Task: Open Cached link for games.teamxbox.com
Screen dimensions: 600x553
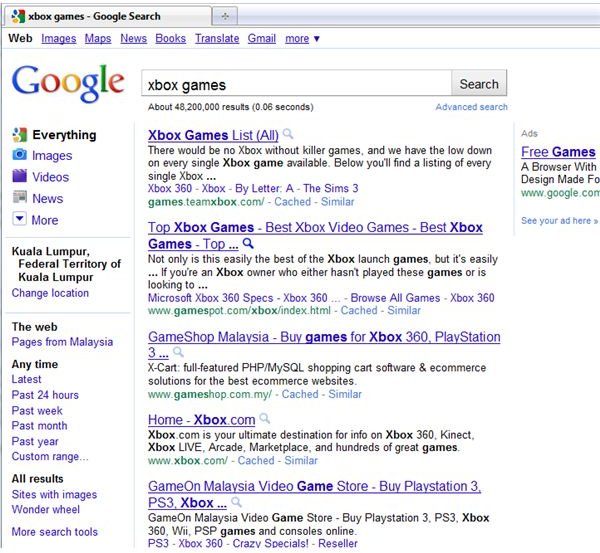Action: pos(292,202)
